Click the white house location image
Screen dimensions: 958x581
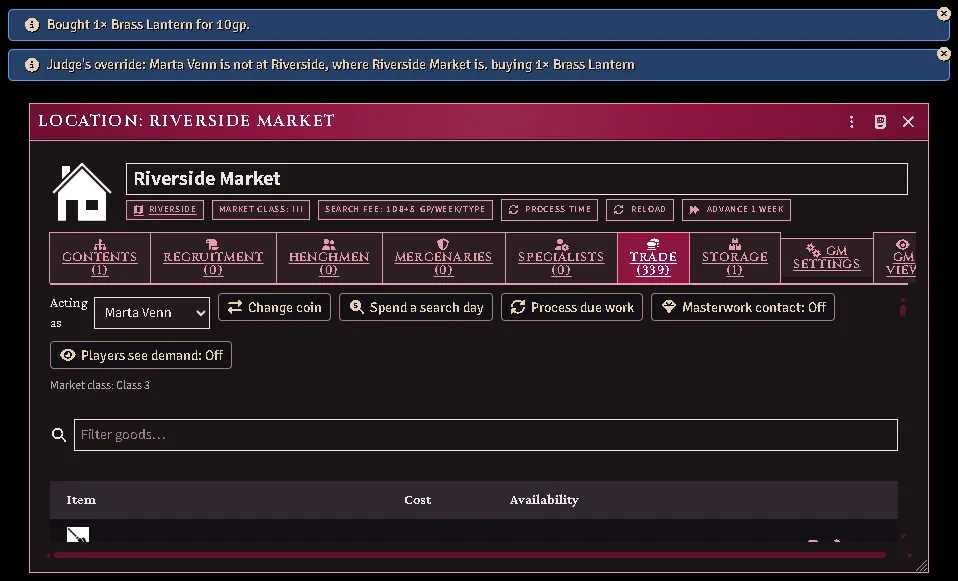coord(82,192)
